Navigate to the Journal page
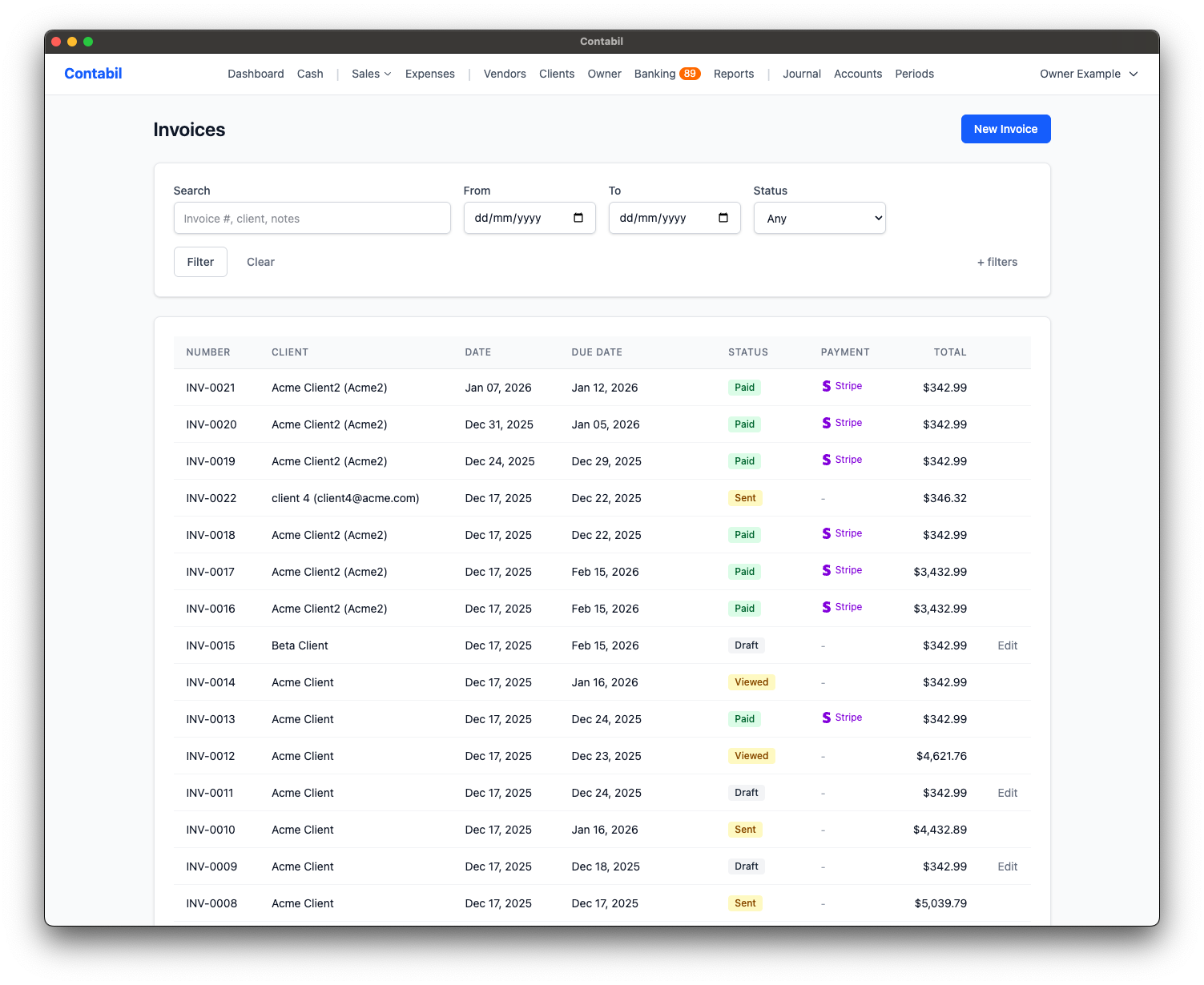The image size is (1204, 985). pos(801,74)
